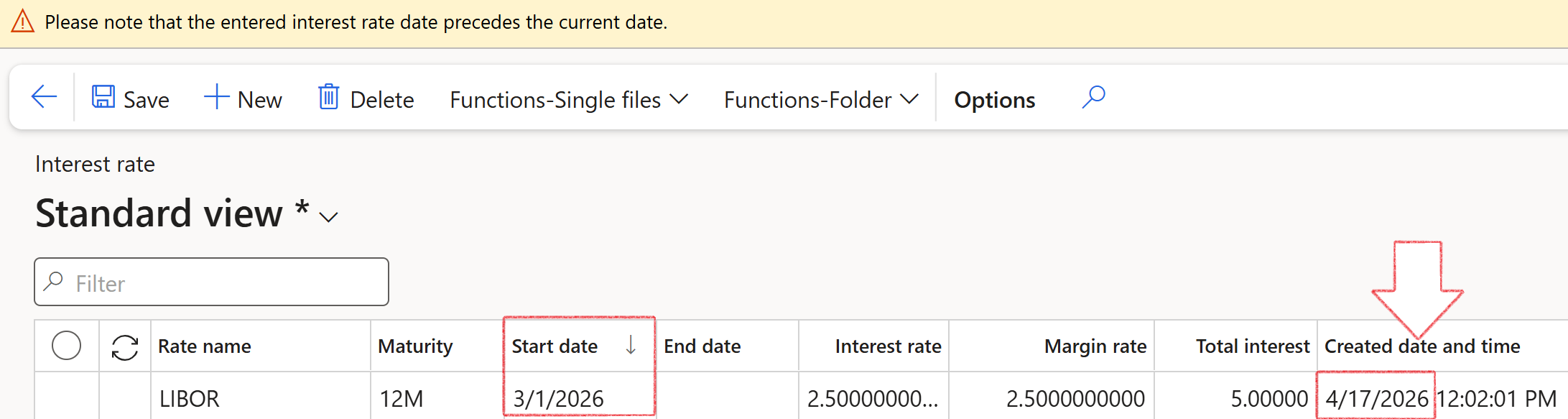Click the warning triangle icon
Screen dimensions: 1568x419
point(23,22)
